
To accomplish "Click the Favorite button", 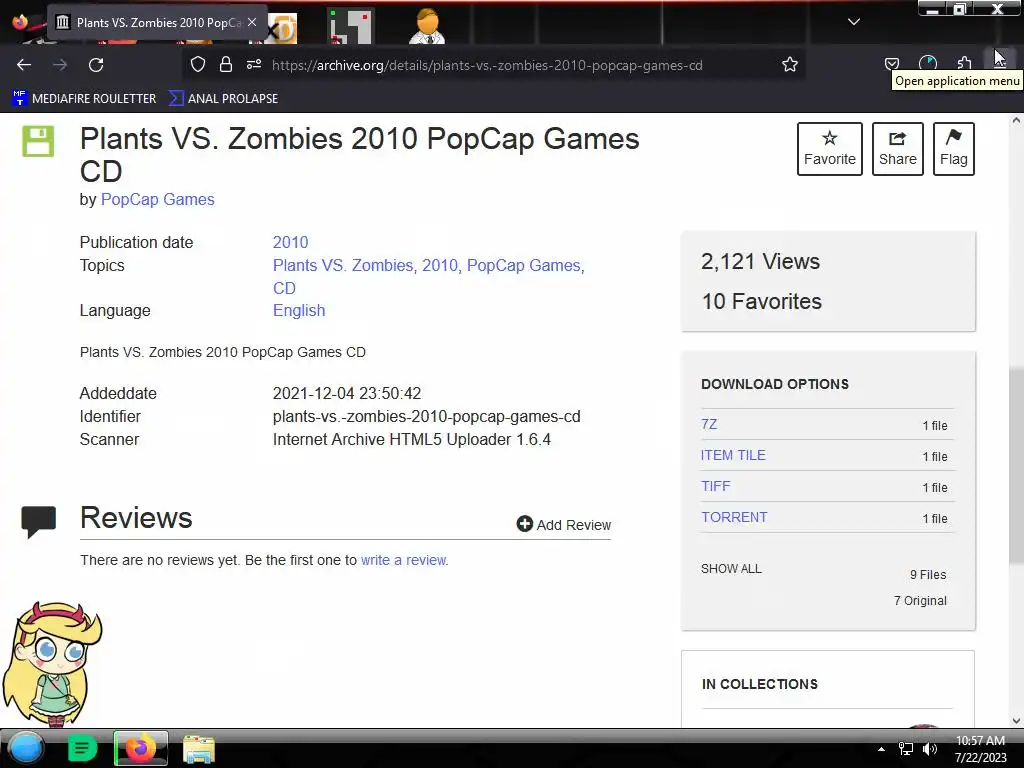I will (829, 149).
